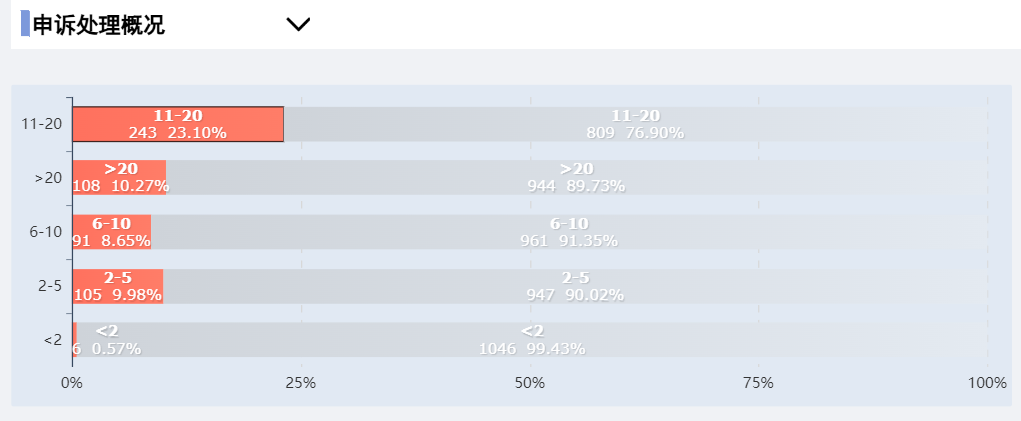Select the gray 6-10 bar showing 961
Screen dimensions: 1021x421
coord(569,232)
